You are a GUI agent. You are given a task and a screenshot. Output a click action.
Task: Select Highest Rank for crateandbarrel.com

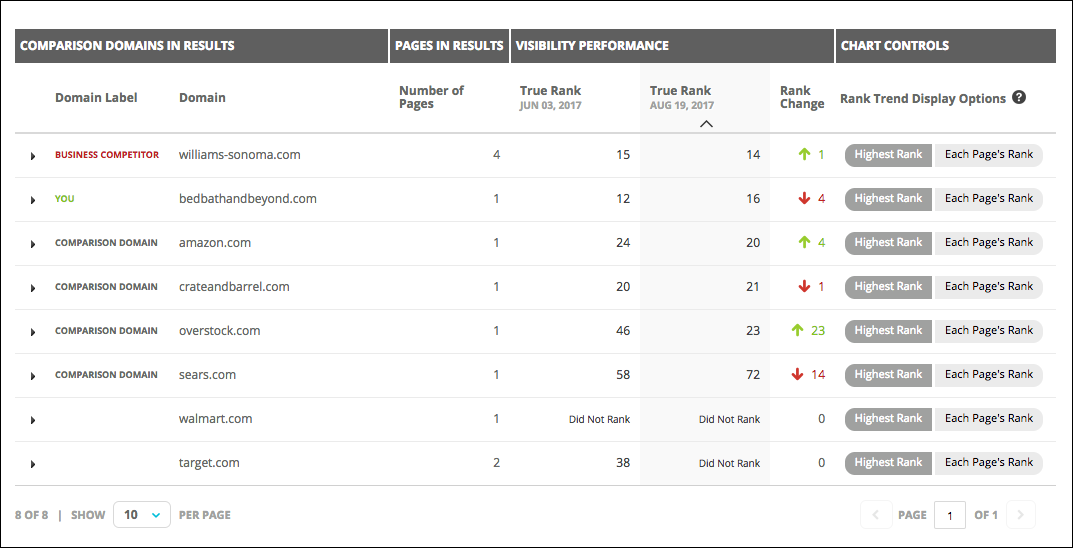(x=888, y=287)
